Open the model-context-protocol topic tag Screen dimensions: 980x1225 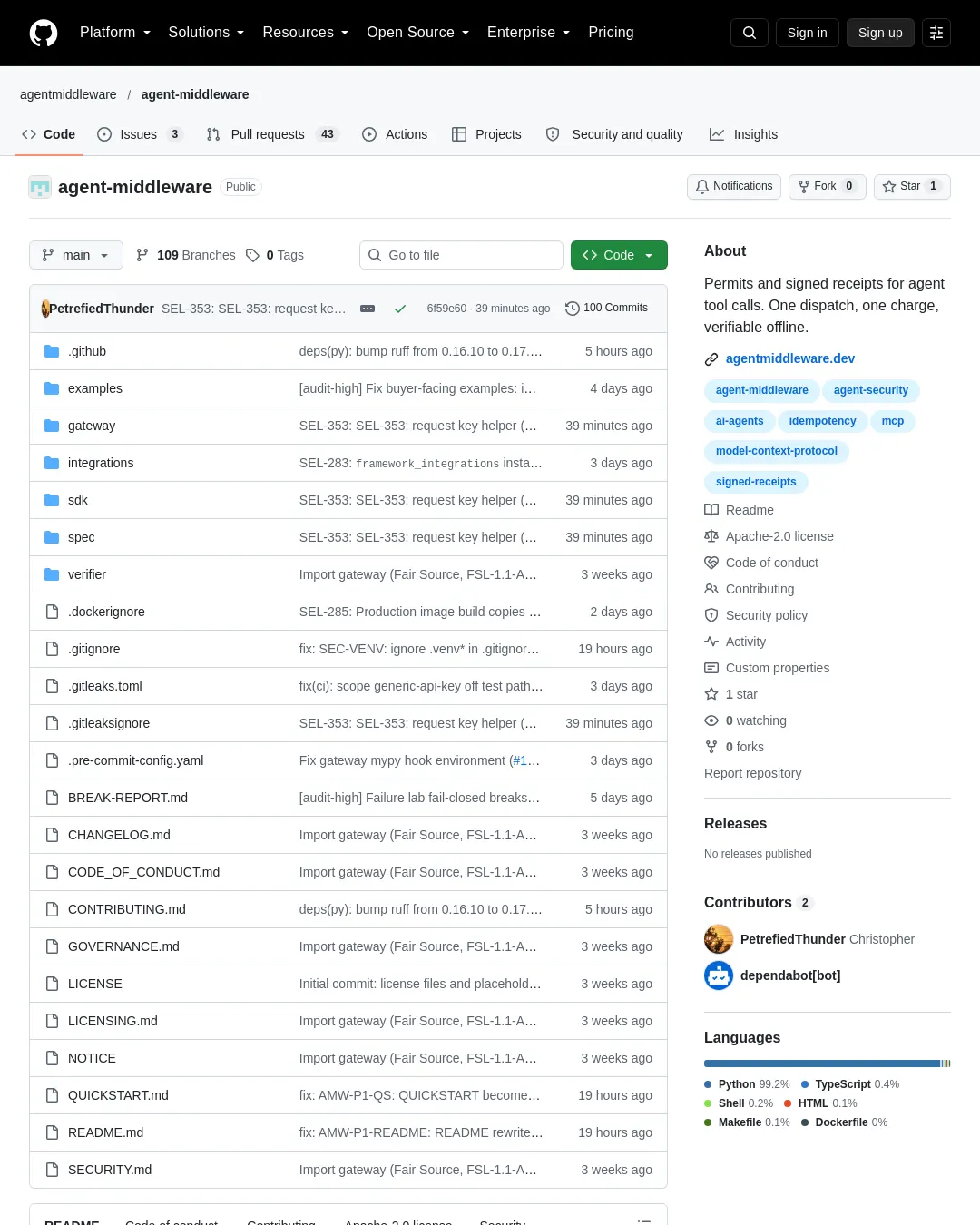[777, 451]
